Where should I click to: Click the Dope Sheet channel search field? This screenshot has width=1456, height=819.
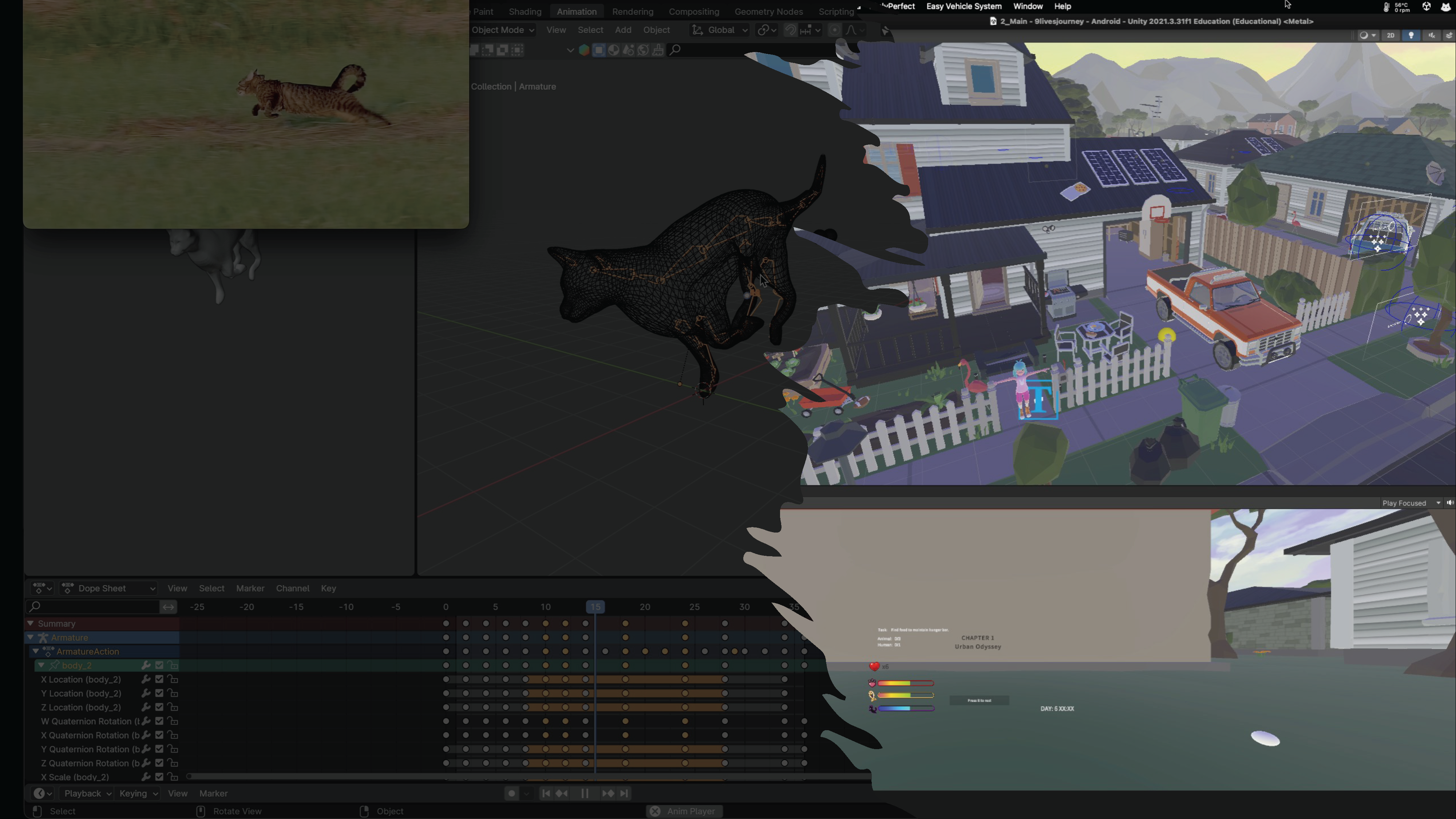tap(93, 607)
